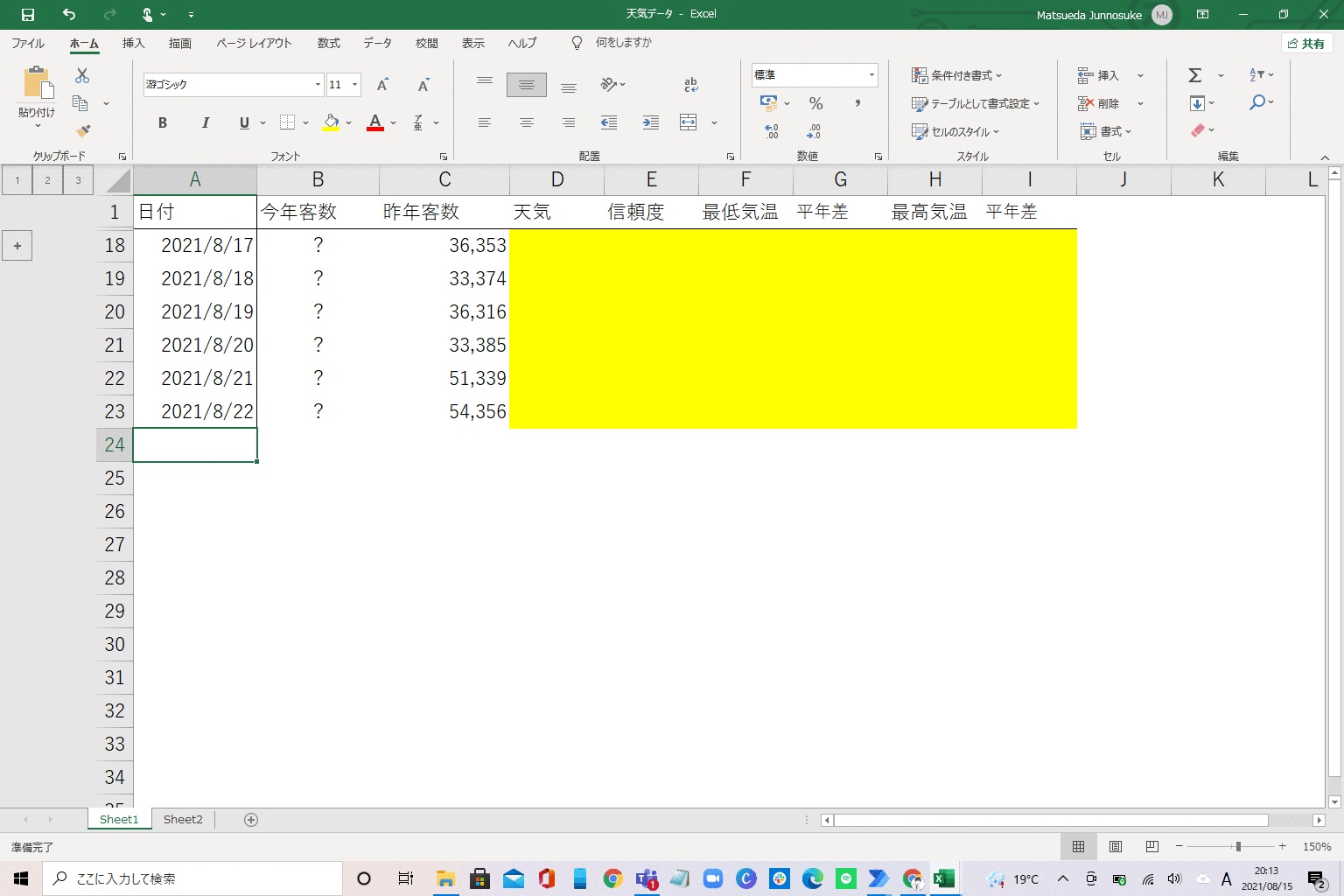Open AutoSum by clicking the Sigma icon

pyautogui.click(x=1195, y=75)
